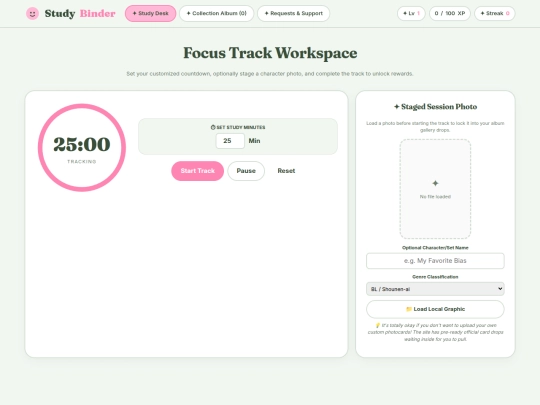Click the clock icon beside Set Study Minutes

coord(213,127)
